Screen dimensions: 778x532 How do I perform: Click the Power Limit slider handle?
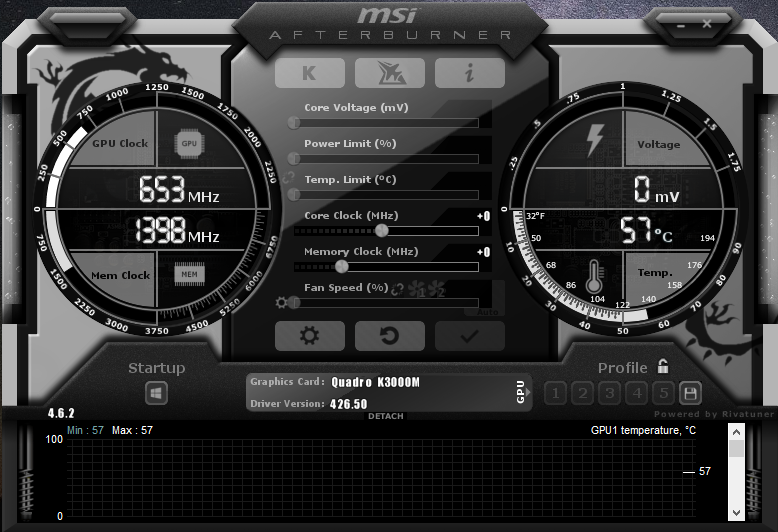coord(294,159)
